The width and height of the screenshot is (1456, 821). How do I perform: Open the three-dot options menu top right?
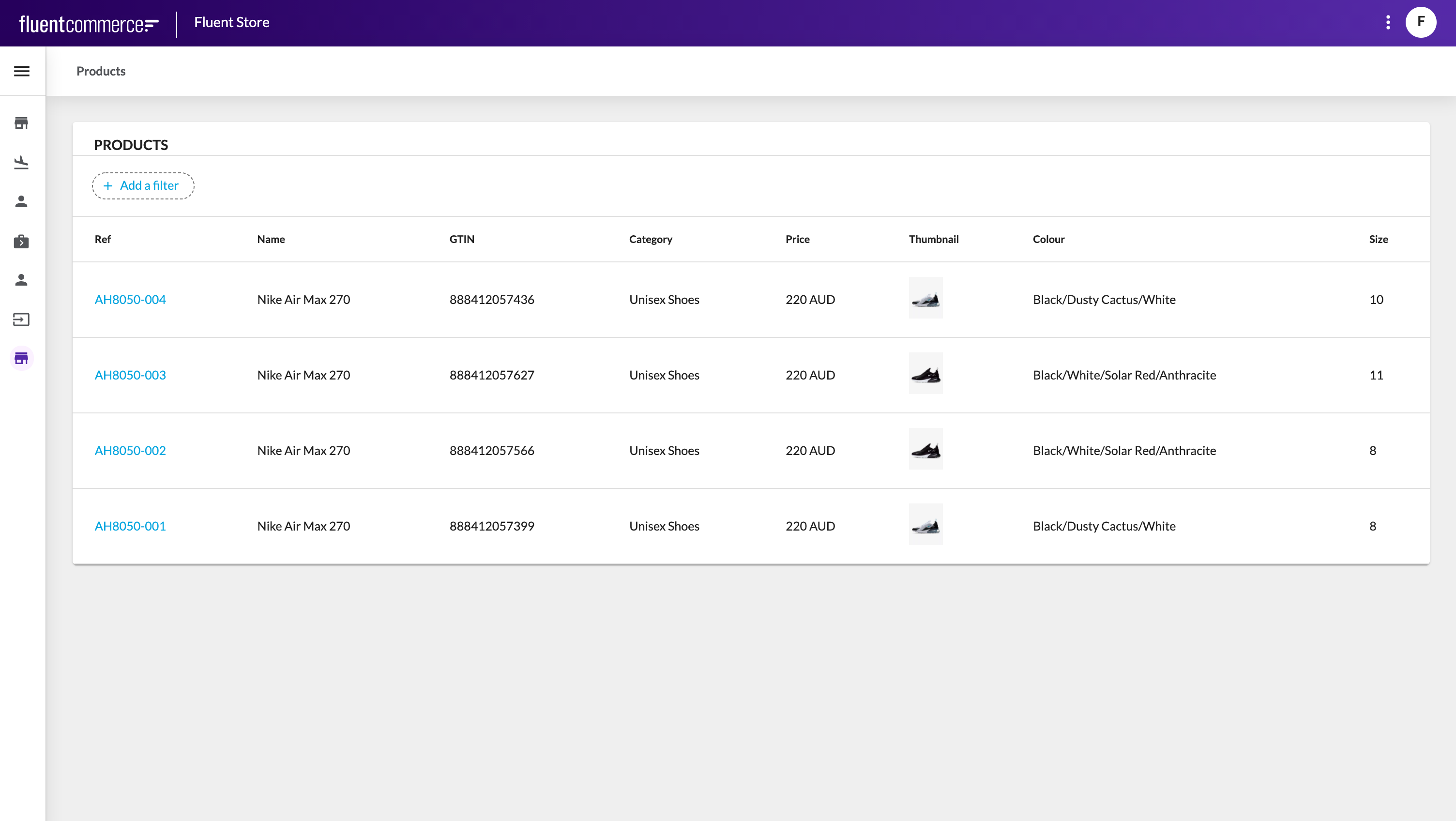tap(1388, 22)
